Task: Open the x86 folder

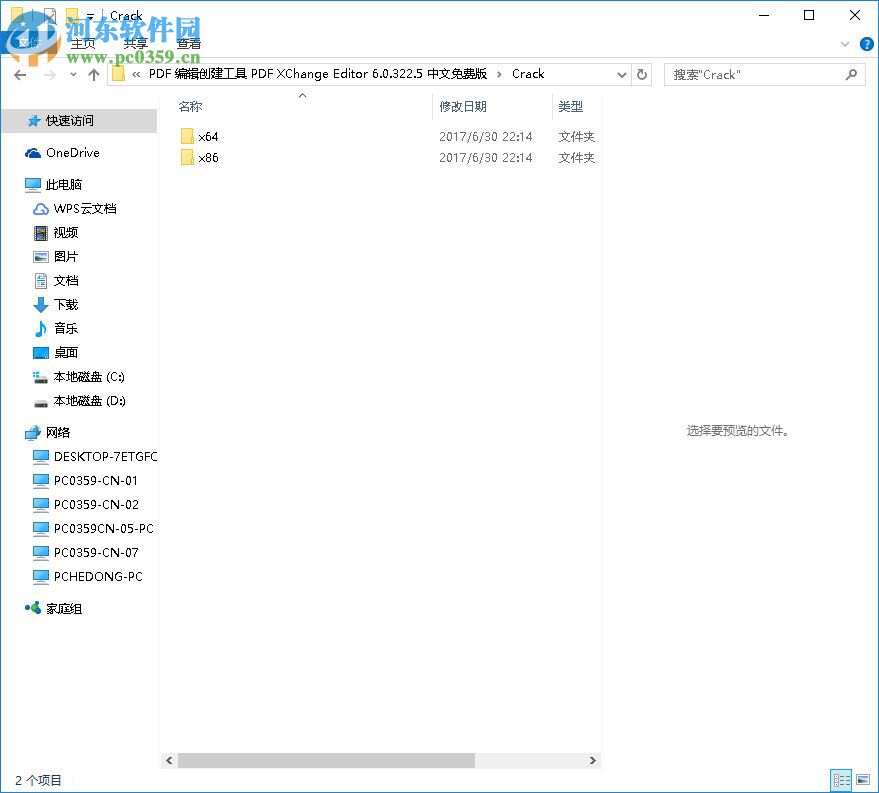Action: coord(208,157)
